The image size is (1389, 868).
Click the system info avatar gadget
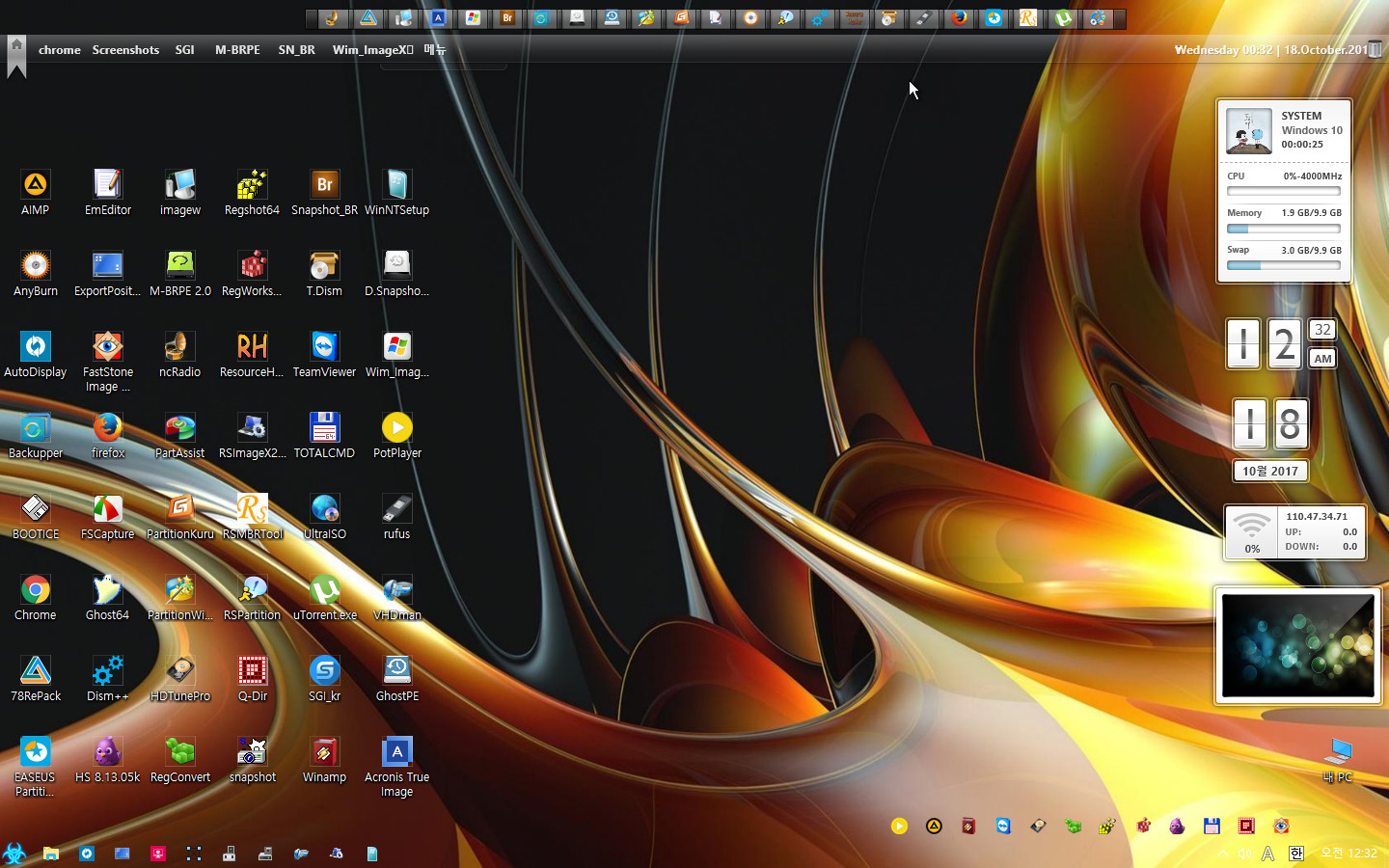1249,130
